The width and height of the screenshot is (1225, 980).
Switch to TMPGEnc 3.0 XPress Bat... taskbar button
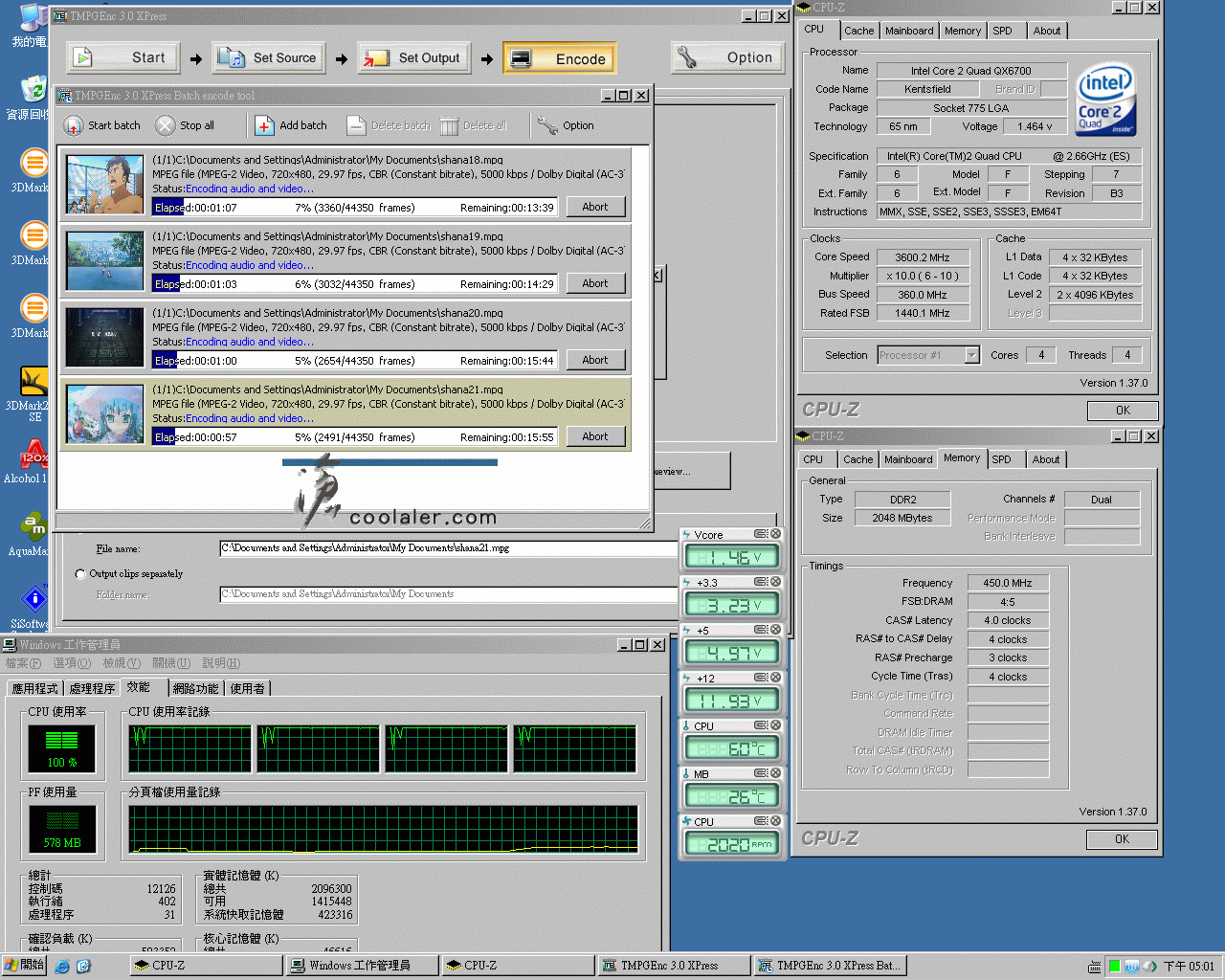pos(830,966)
